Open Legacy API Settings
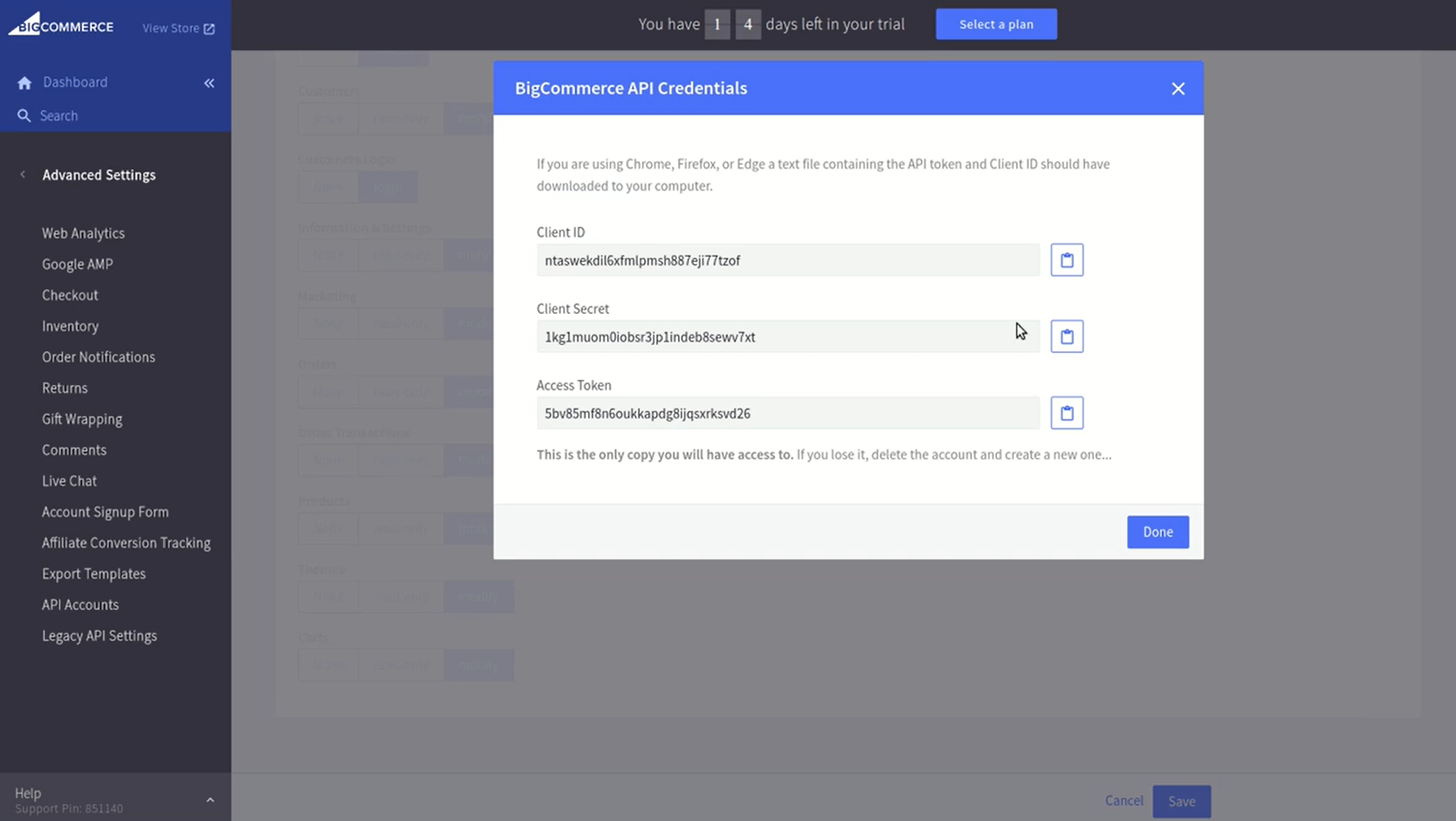 pyautogui.click(x=99, y=636)
